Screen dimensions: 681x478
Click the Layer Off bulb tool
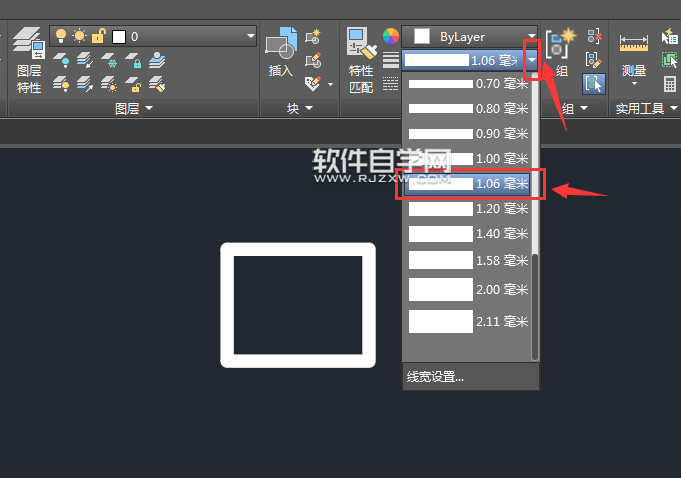(x=61, y=60)
